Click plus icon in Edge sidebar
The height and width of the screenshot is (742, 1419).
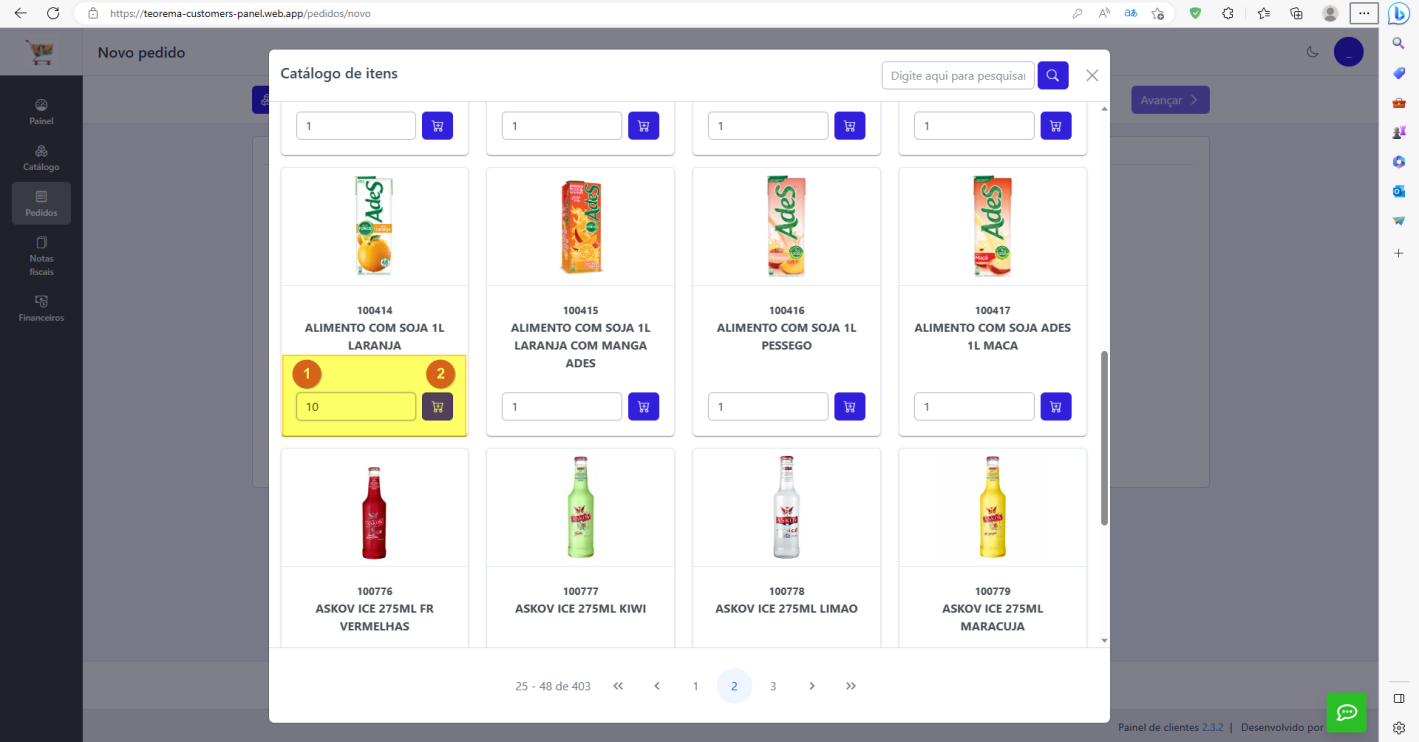coord(1399,253)
